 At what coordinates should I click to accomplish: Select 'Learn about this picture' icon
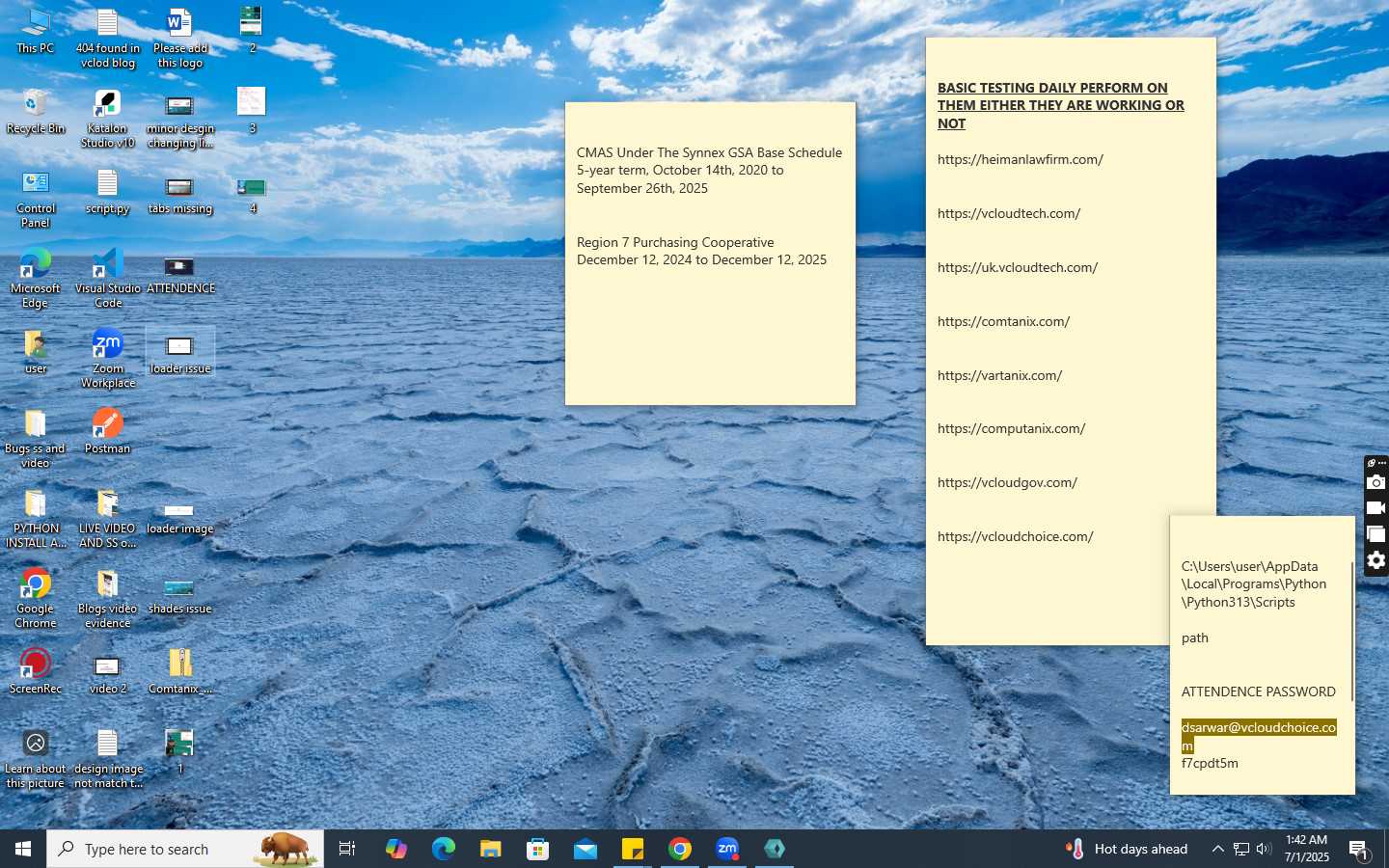[36, 759]
